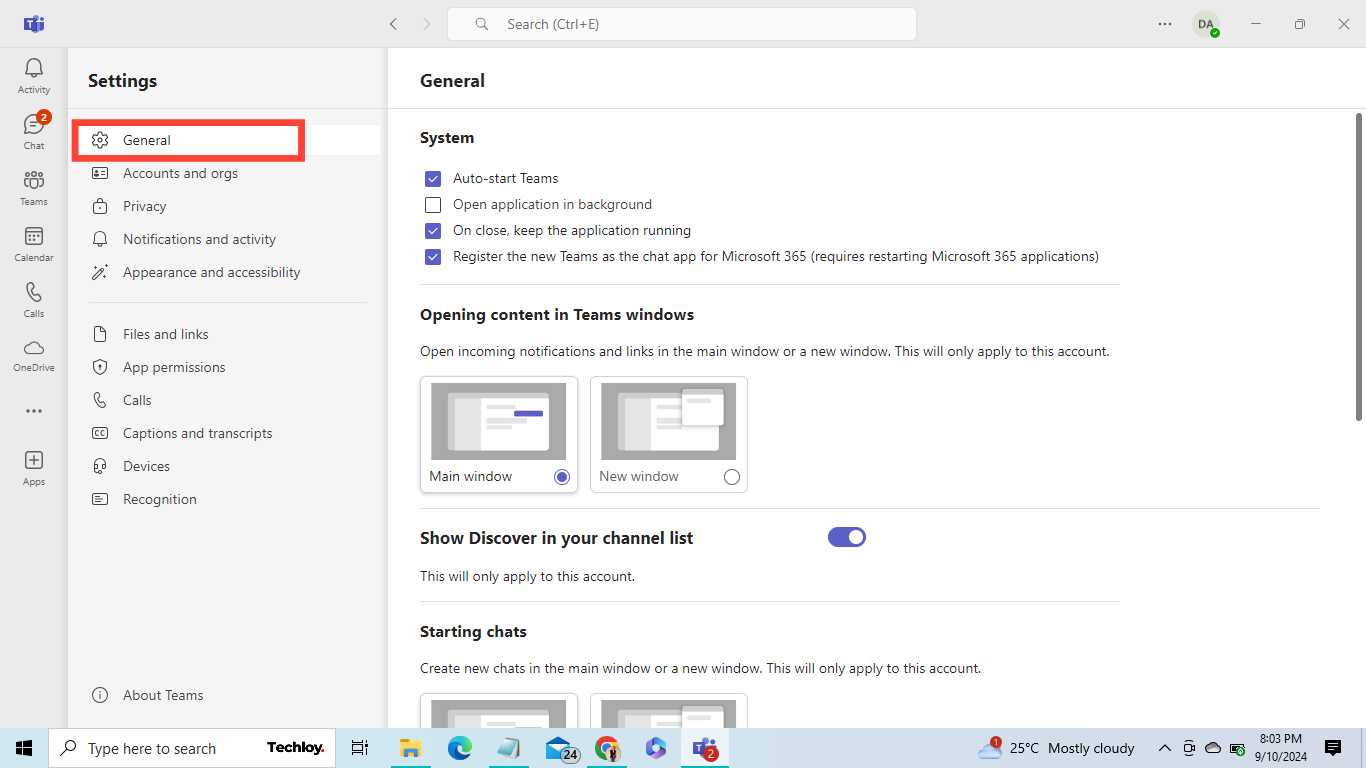1366x768 pixels.
Task: Enable Open application in background
Action: (x=433, y=205)
